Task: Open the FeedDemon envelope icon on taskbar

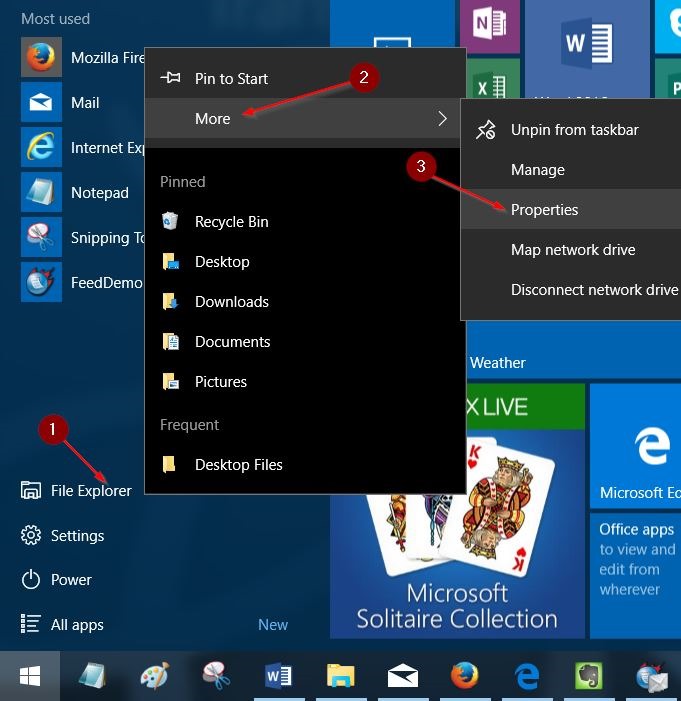Action: [651, 677]
